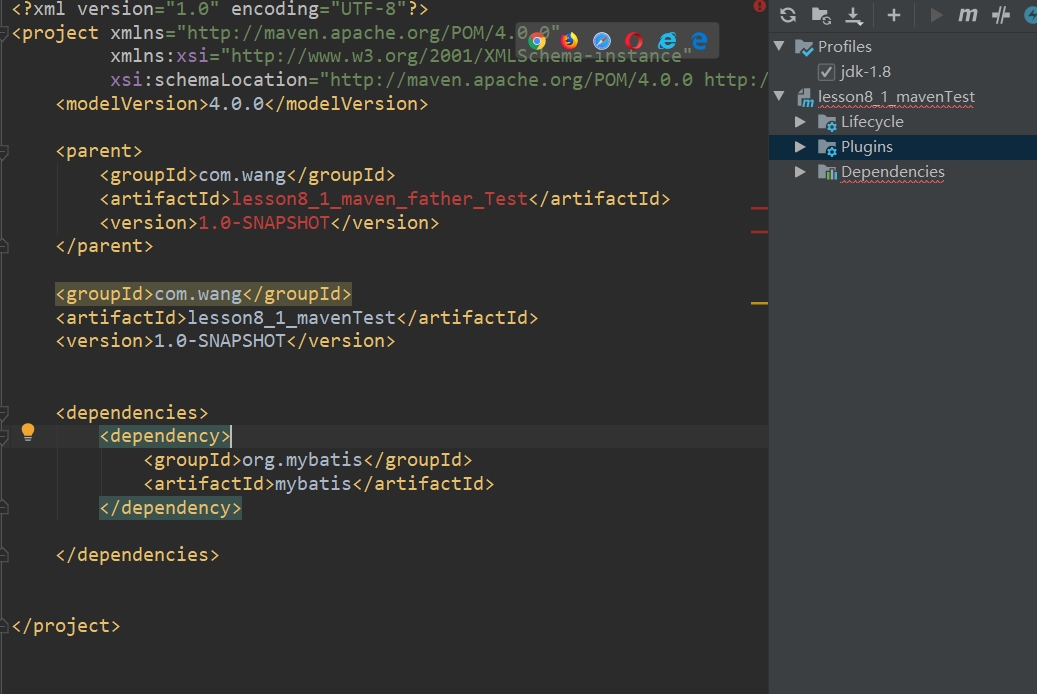Click lesson8_1_mavenTest Maven module icon

(805, 98)
